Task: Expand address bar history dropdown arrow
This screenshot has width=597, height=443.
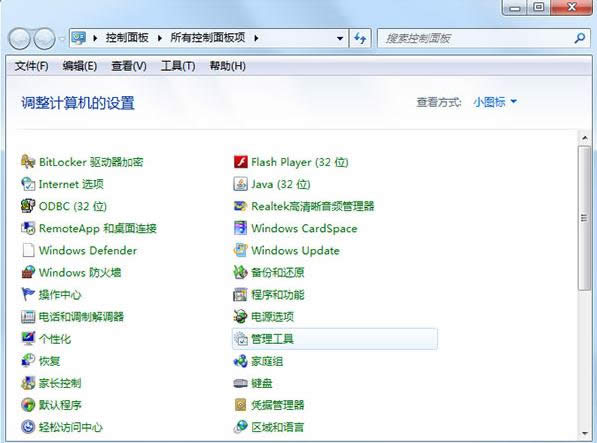Action: [x=340, y=38]
